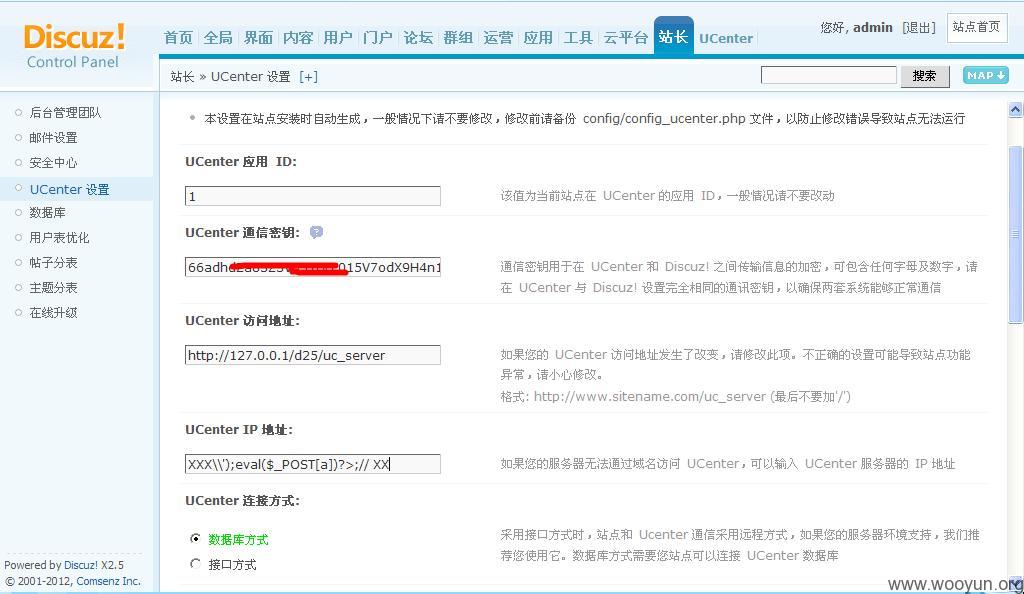1024x594 pixels.
Task: Open 帖子分表 in the sidebar
Action: [54, 262]
